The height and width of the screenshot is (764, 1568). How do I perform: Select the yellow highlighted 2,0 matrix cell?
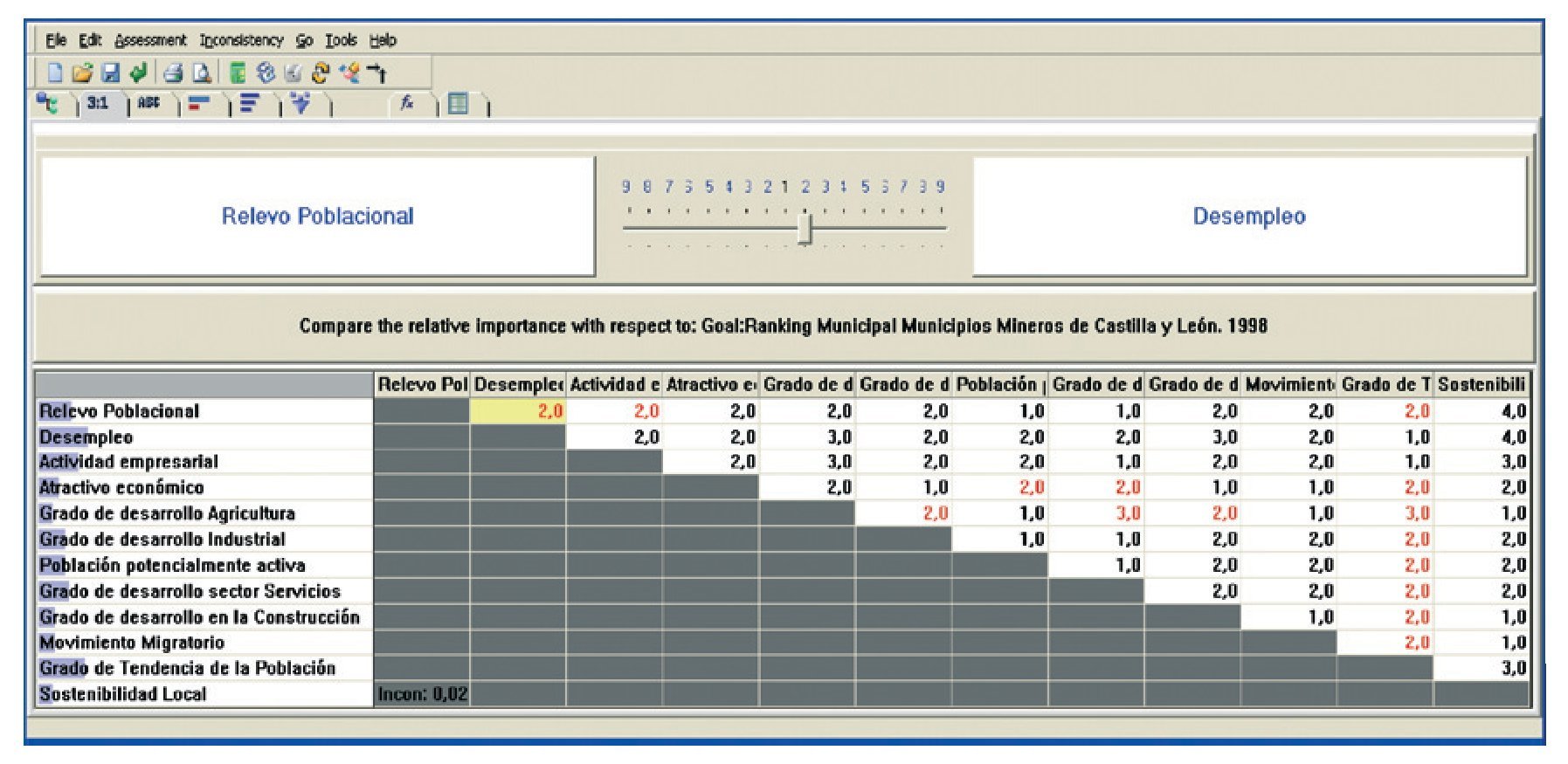point(518,411)
